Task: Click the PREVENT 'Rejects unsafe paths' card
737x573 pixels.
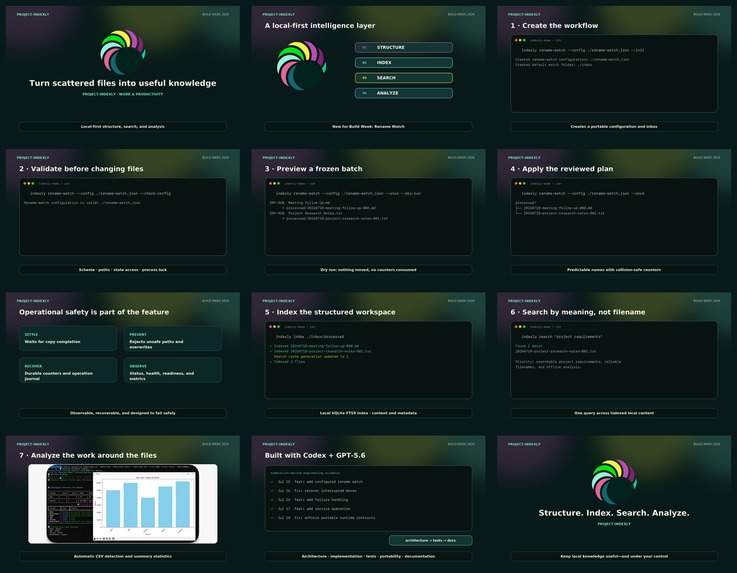Action: pyautogui.click(x=173, y=338)
